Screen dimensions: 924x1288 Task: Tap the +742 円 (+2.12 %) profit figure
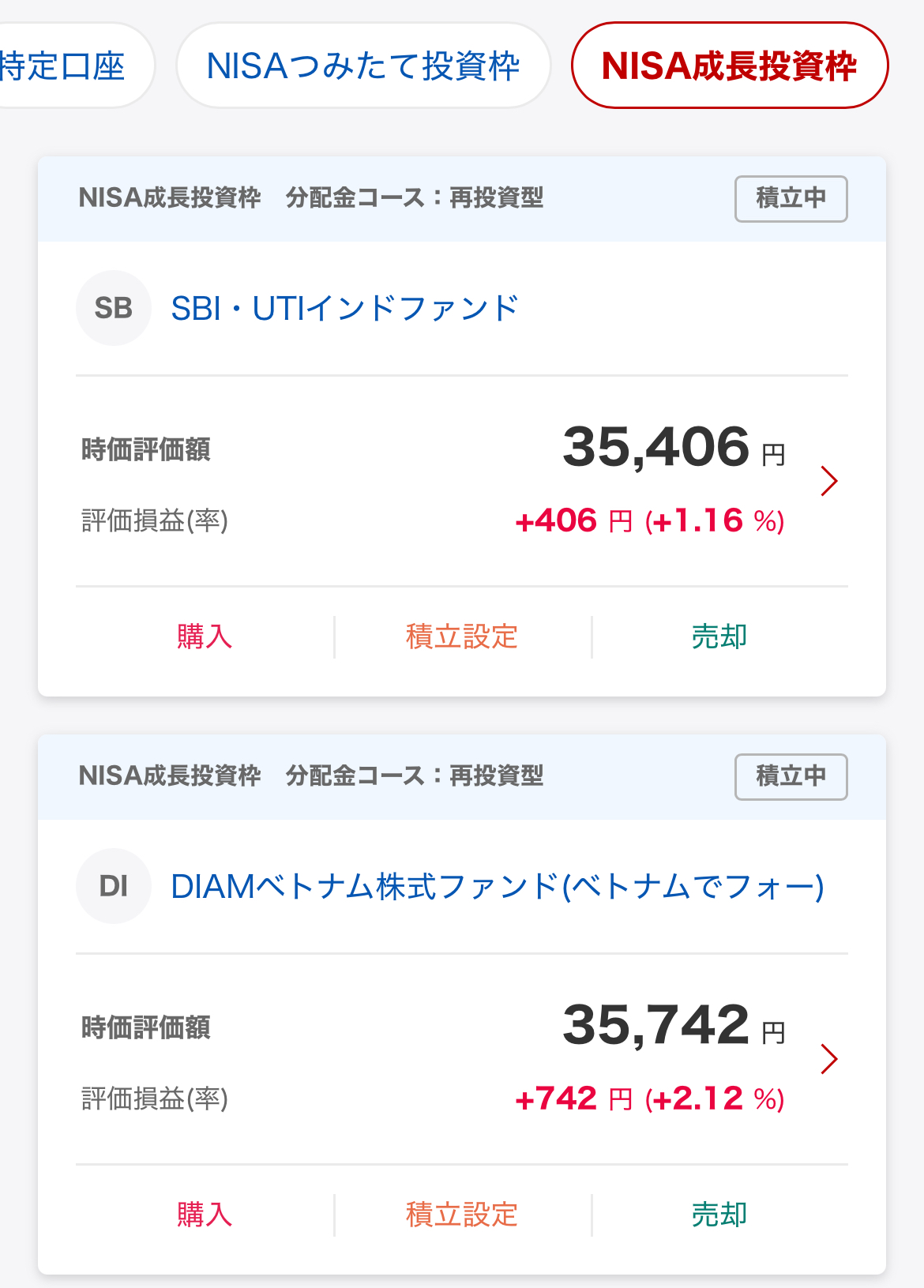click(x=650, y=1098)
